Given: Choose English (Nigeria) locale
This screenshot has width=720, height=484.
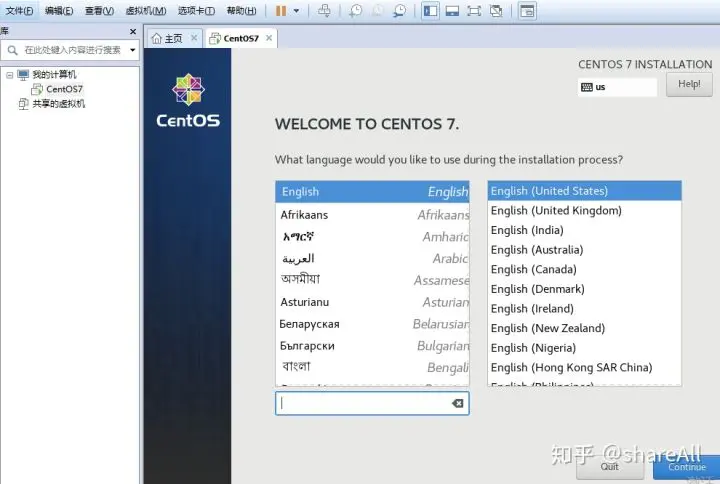Looking at the screenshot, I should click(585, 348).
